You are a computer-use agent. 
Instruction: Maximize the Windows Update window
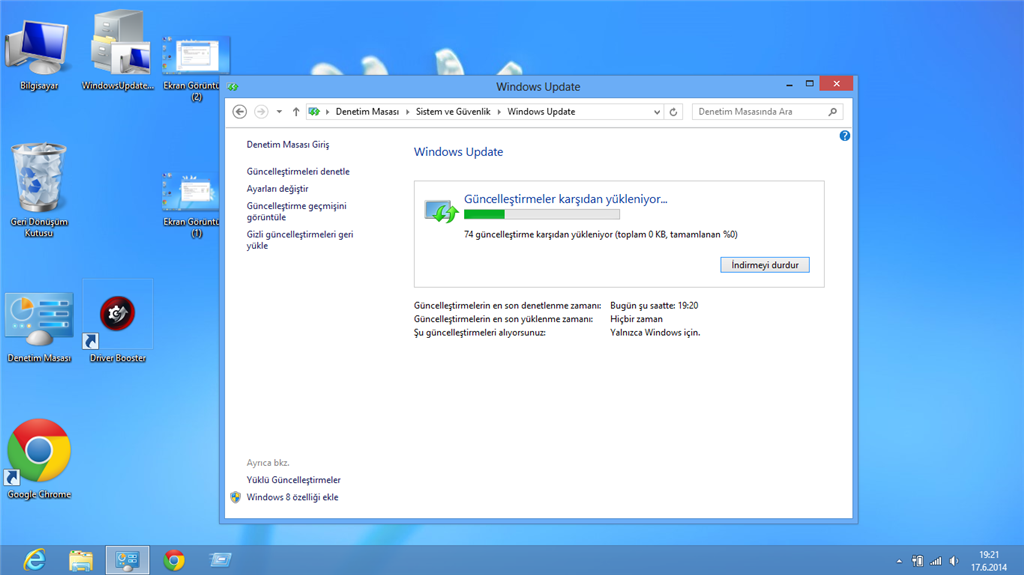pyautogui.click(x=810, y=84)
